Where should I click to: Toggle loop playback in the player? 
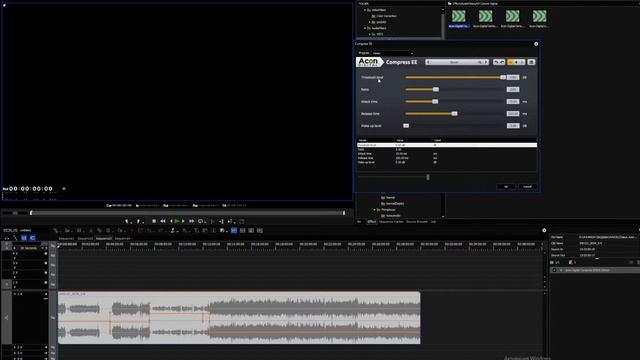(x=201, y=221)
